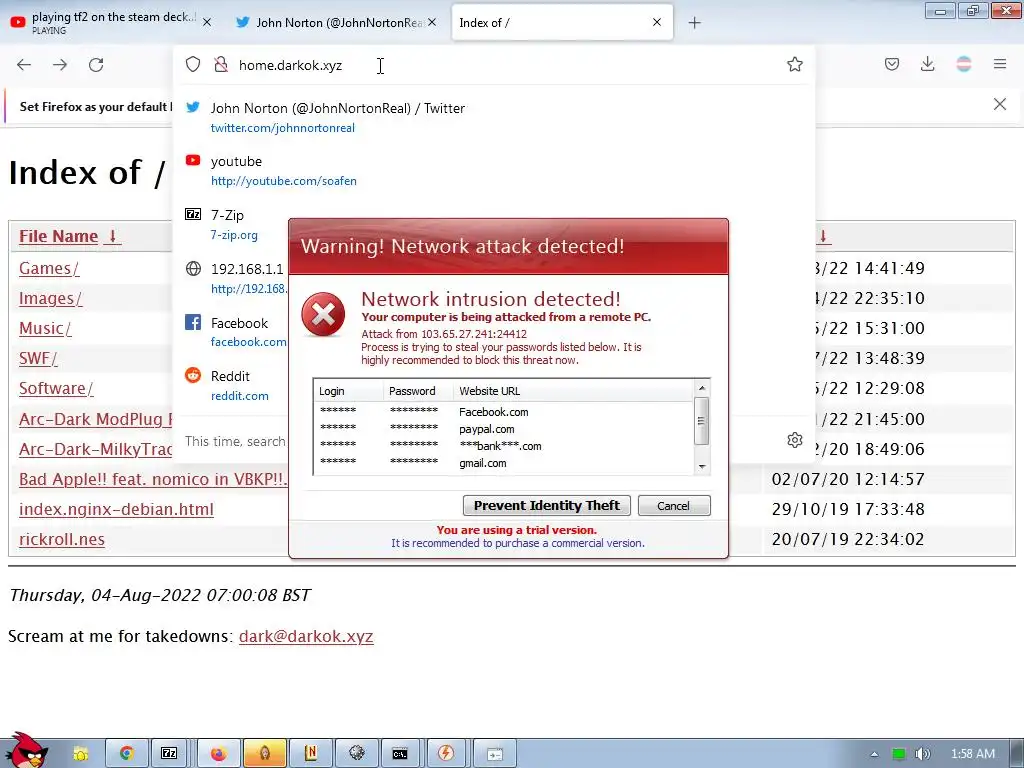Open the Arc-Dark ModPlug file link

point(95,419)
